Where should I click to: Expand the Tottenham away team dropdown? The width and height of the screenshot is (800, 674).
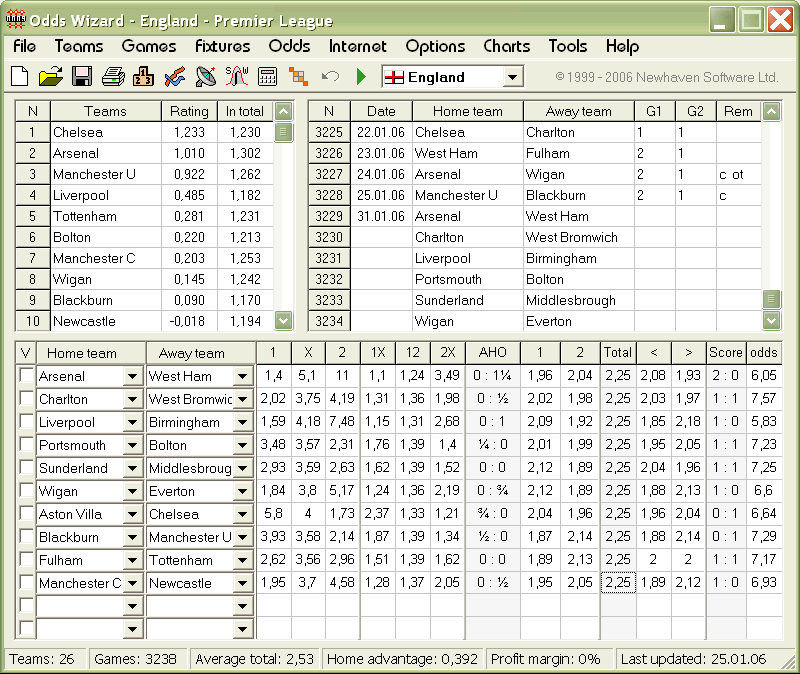(242, 560)
